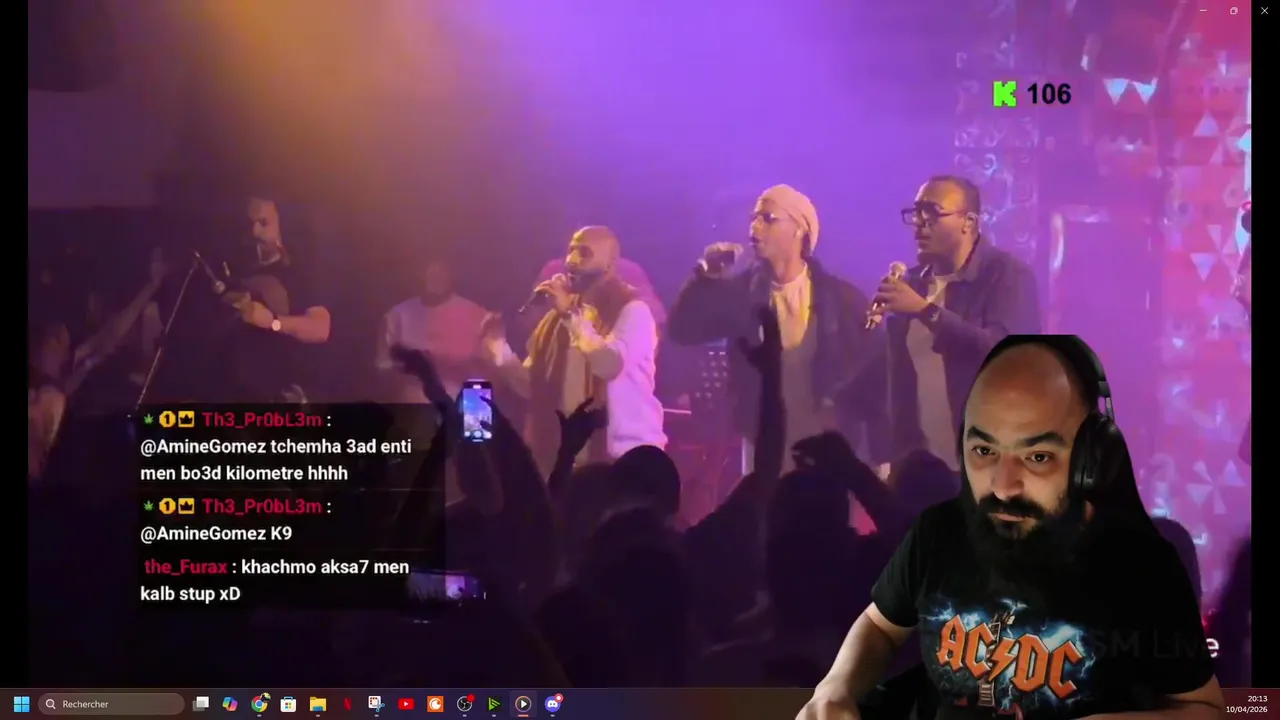Open Discord from the taskbar
This screenshot has width=1280, height=720.
click(553, 704)
